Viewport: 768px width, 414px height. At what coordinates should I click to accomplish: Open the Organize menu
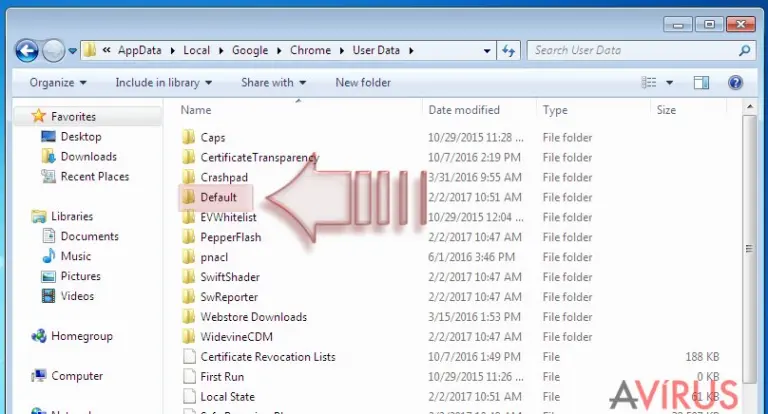coord(58,83)
